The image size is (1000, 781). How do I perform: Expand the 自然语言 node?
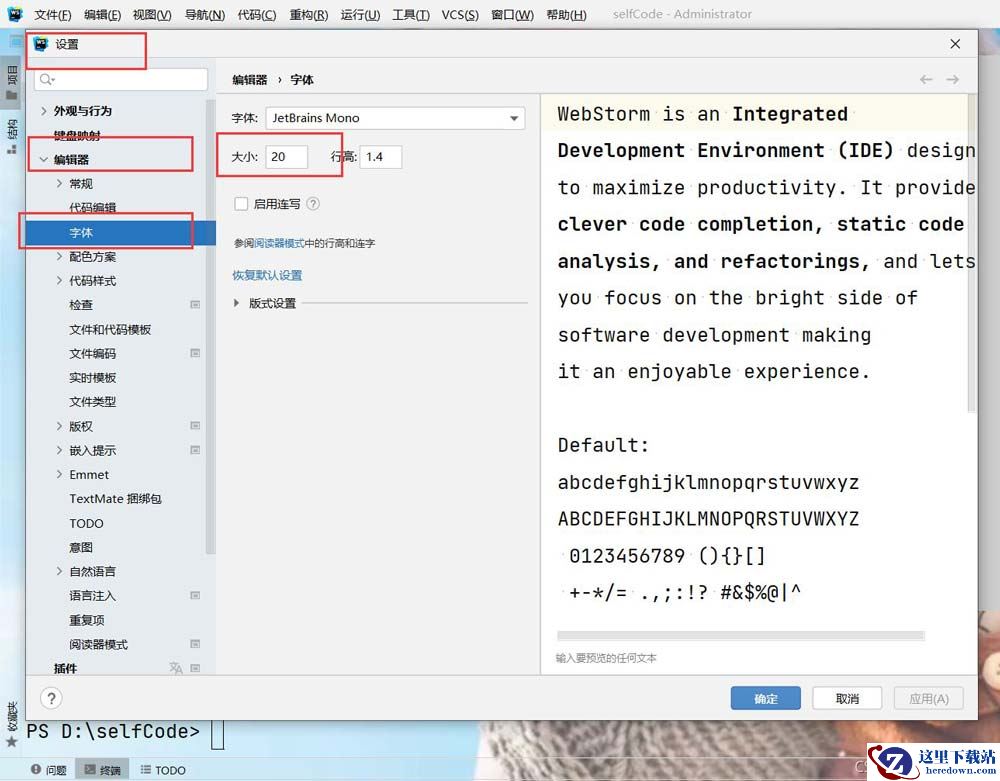(59, 571)
